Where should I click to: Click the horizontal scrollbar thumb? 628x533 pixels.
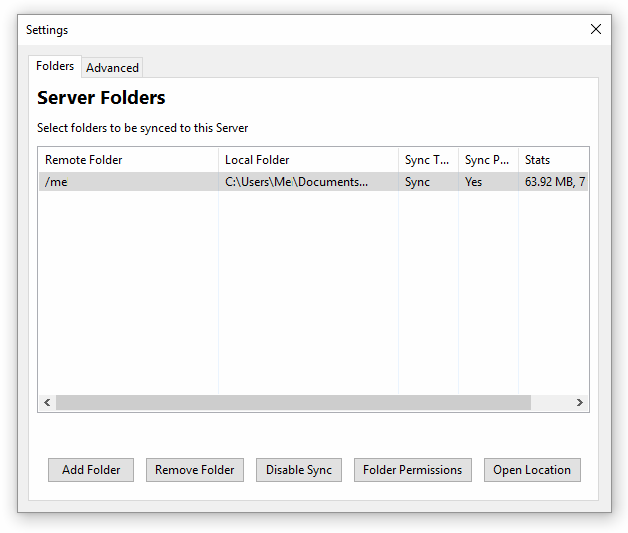(292, 402)
